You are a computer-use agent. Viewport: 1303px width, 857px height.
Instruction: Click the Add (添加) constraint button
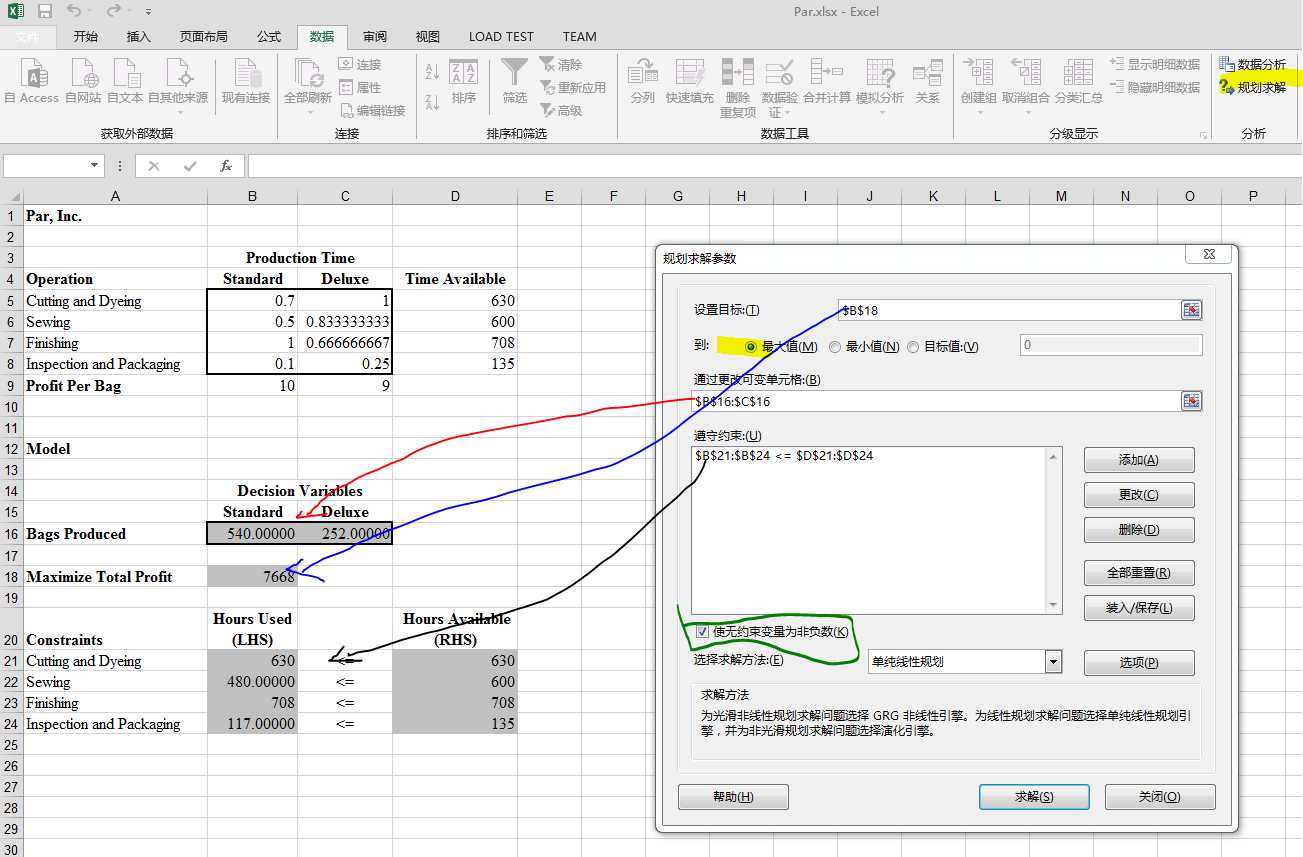(x=1139, y=460)
